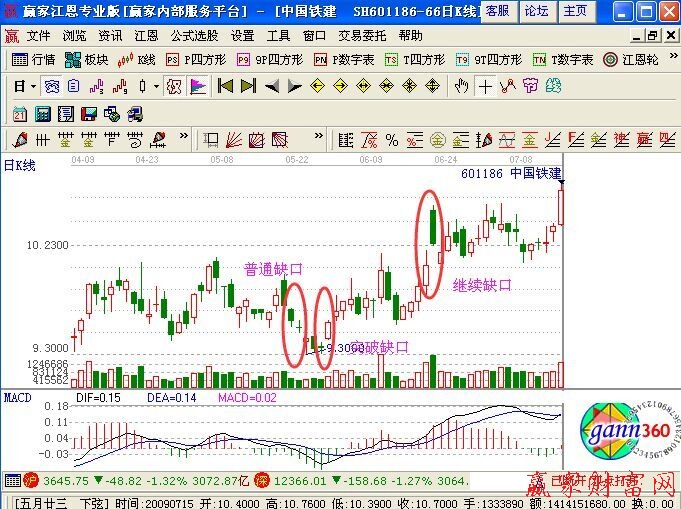Open the 行情 market quotes view
The width and height of the screenshot is (681, 509).
point(34,60)
